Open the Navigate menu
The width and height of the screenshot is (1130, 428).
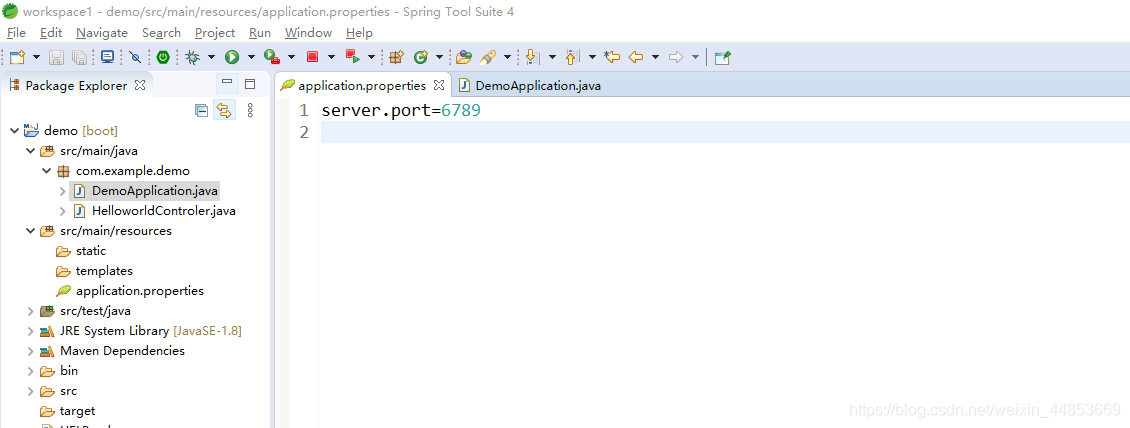coord(102,32)
